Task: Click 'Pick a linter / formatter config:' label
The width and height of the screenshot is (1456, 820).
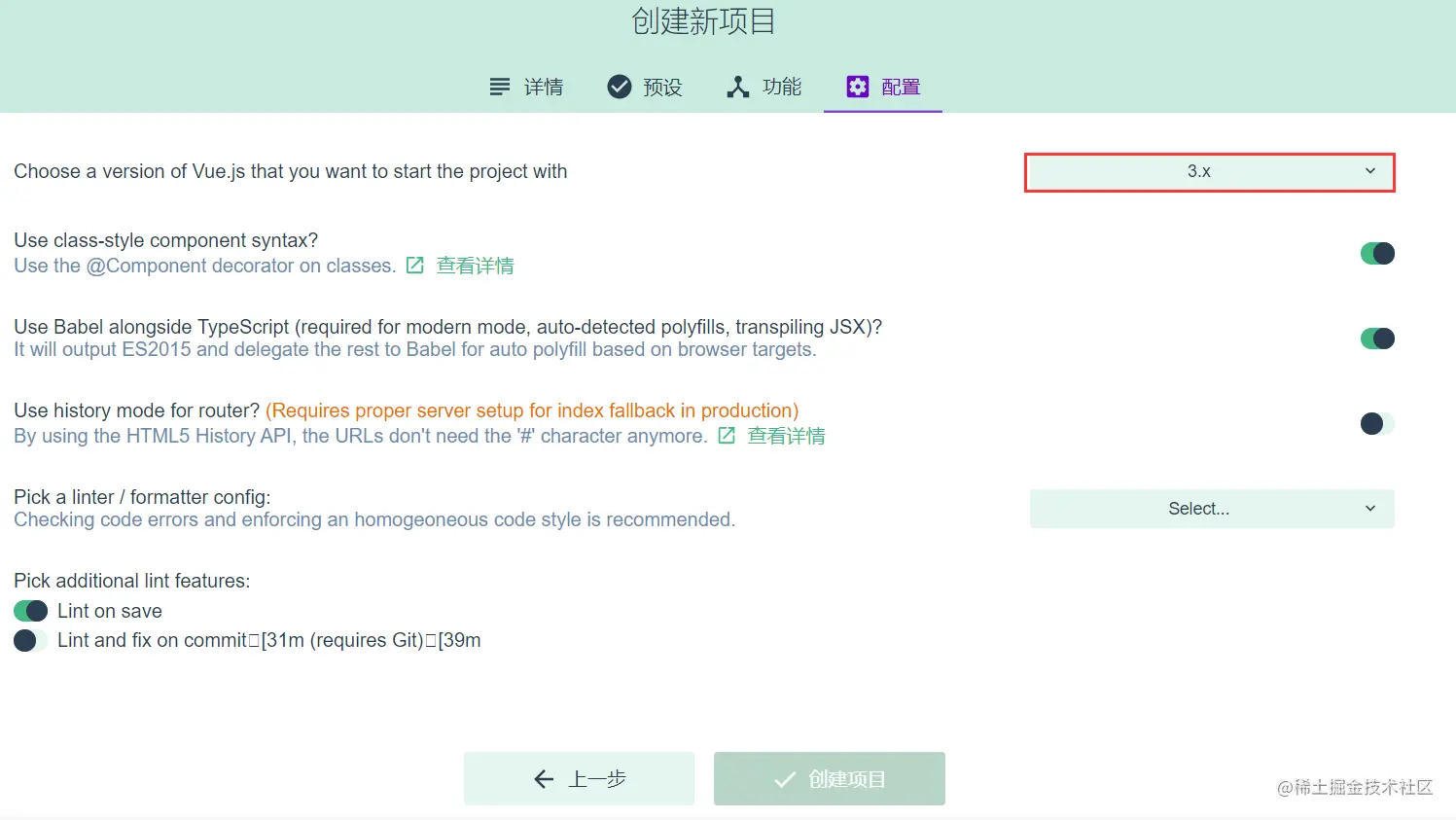Action: tap(142, 497)
